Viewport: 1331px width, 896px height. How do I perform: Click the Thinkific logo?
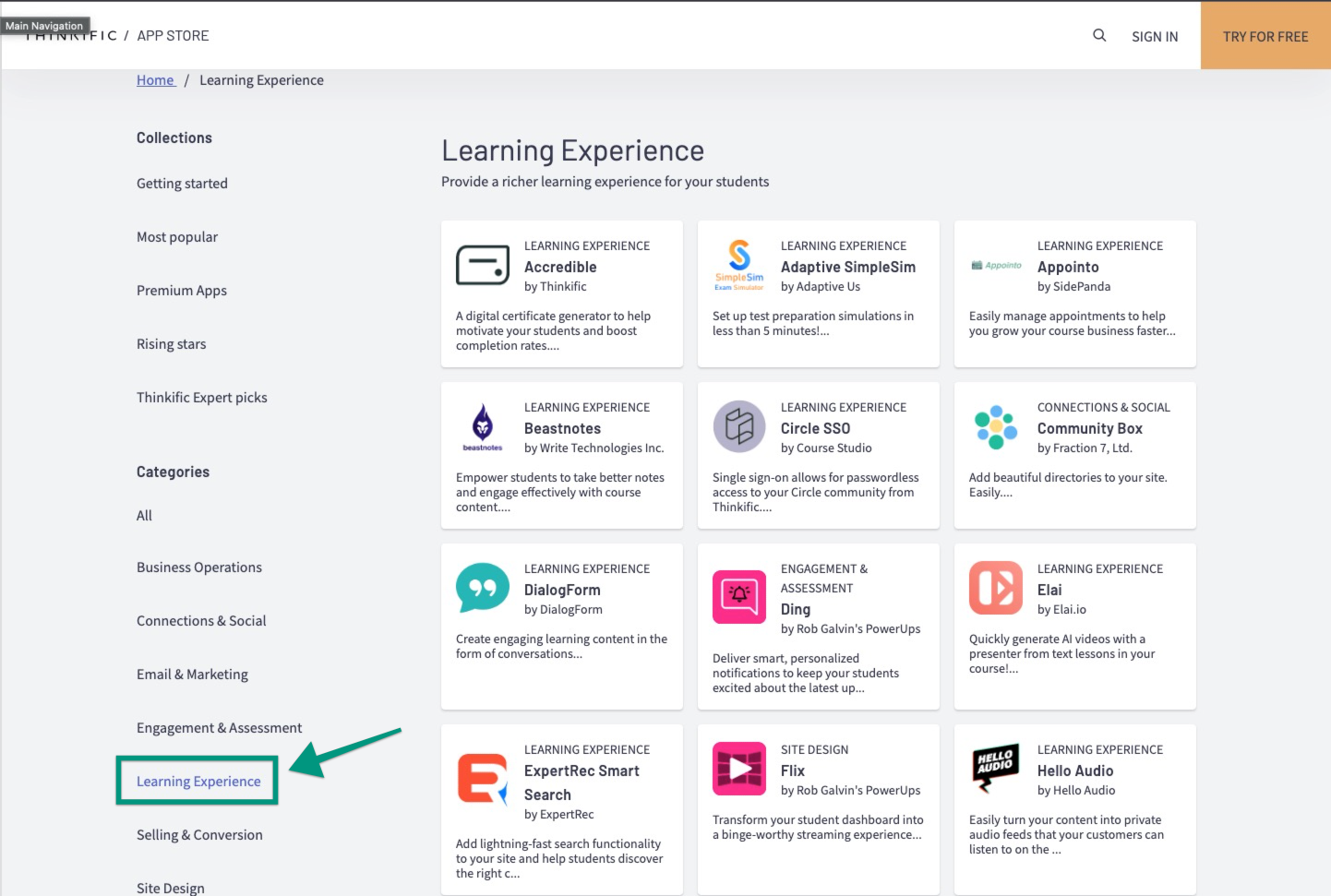69,35
